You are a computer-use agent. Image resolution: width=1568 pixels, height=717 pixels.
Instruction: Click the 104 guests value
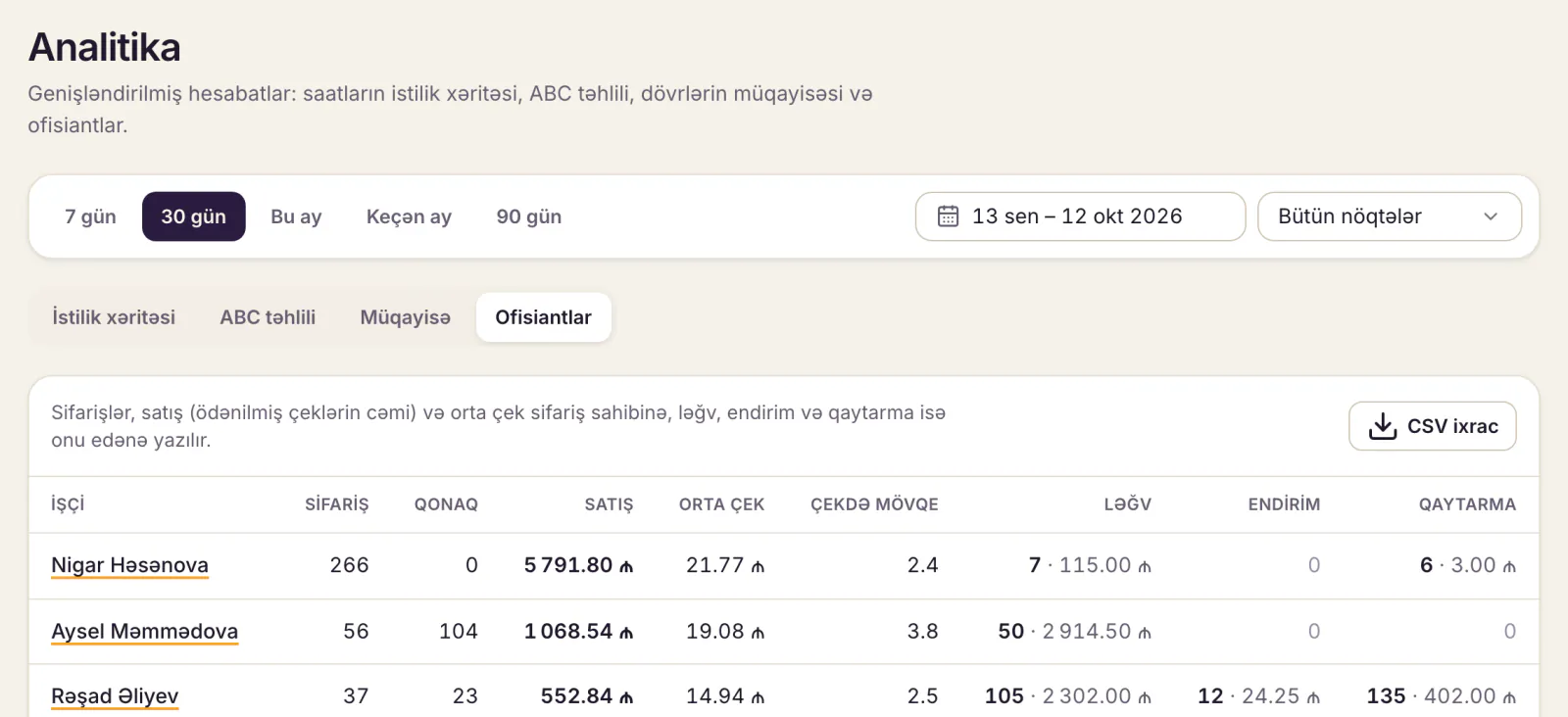click(x=458, y=632)
